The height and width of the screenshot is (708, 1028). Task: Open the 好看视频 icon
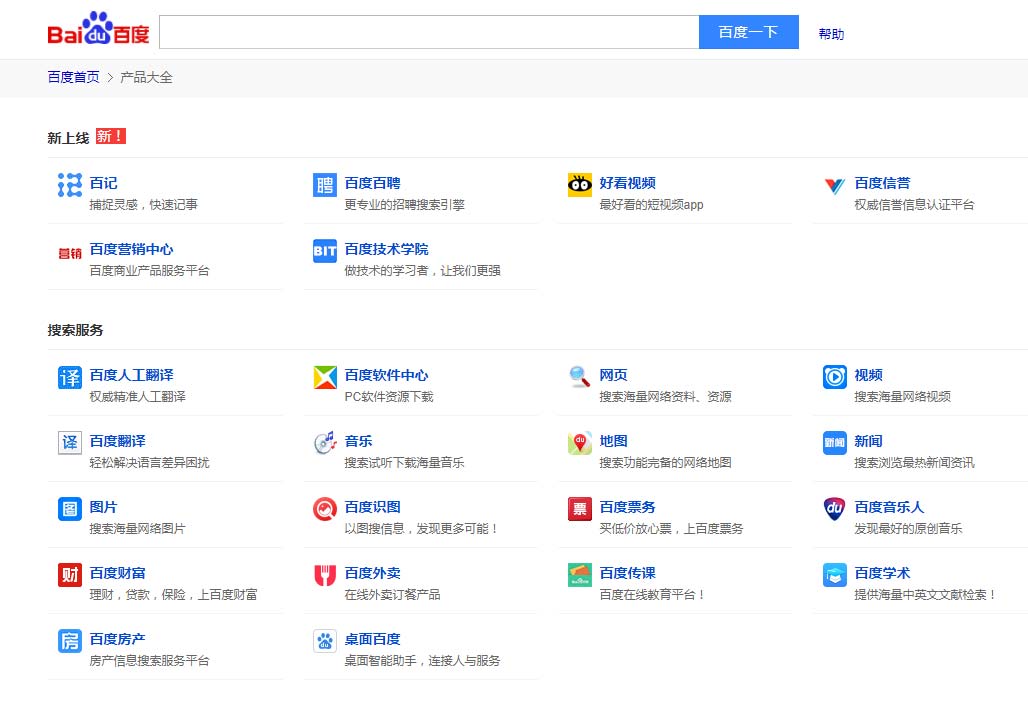click(x=580, y=186)
